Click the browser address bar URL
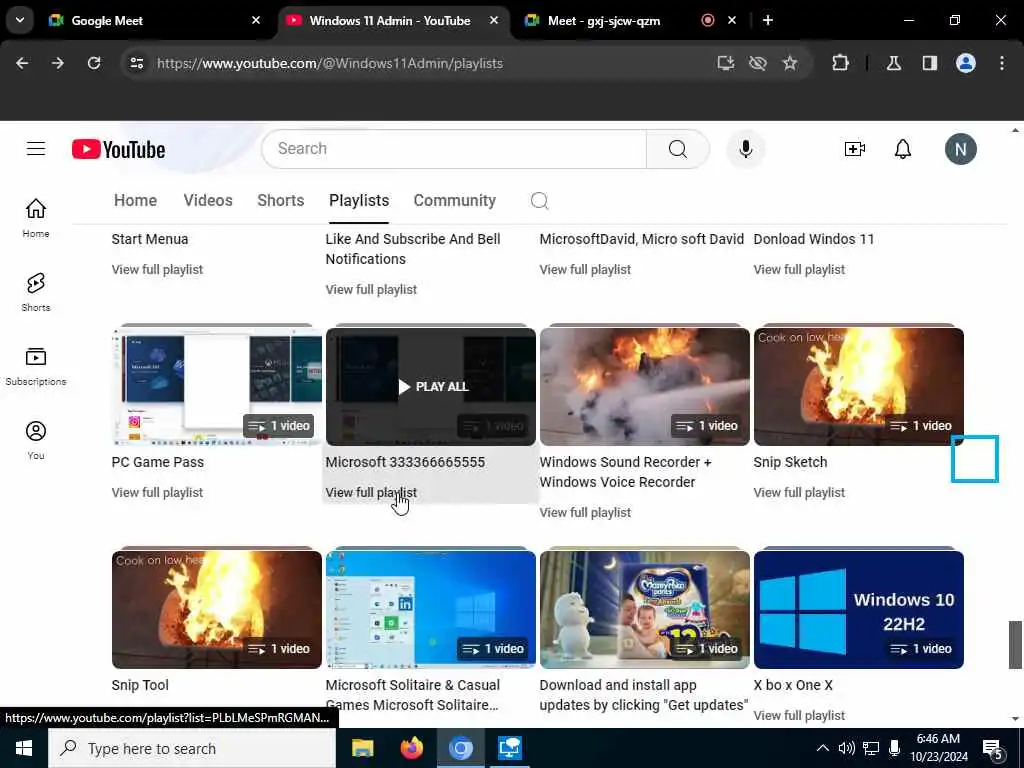The height and width of the screenshot is (768, 1024). (x=330, y=63)
